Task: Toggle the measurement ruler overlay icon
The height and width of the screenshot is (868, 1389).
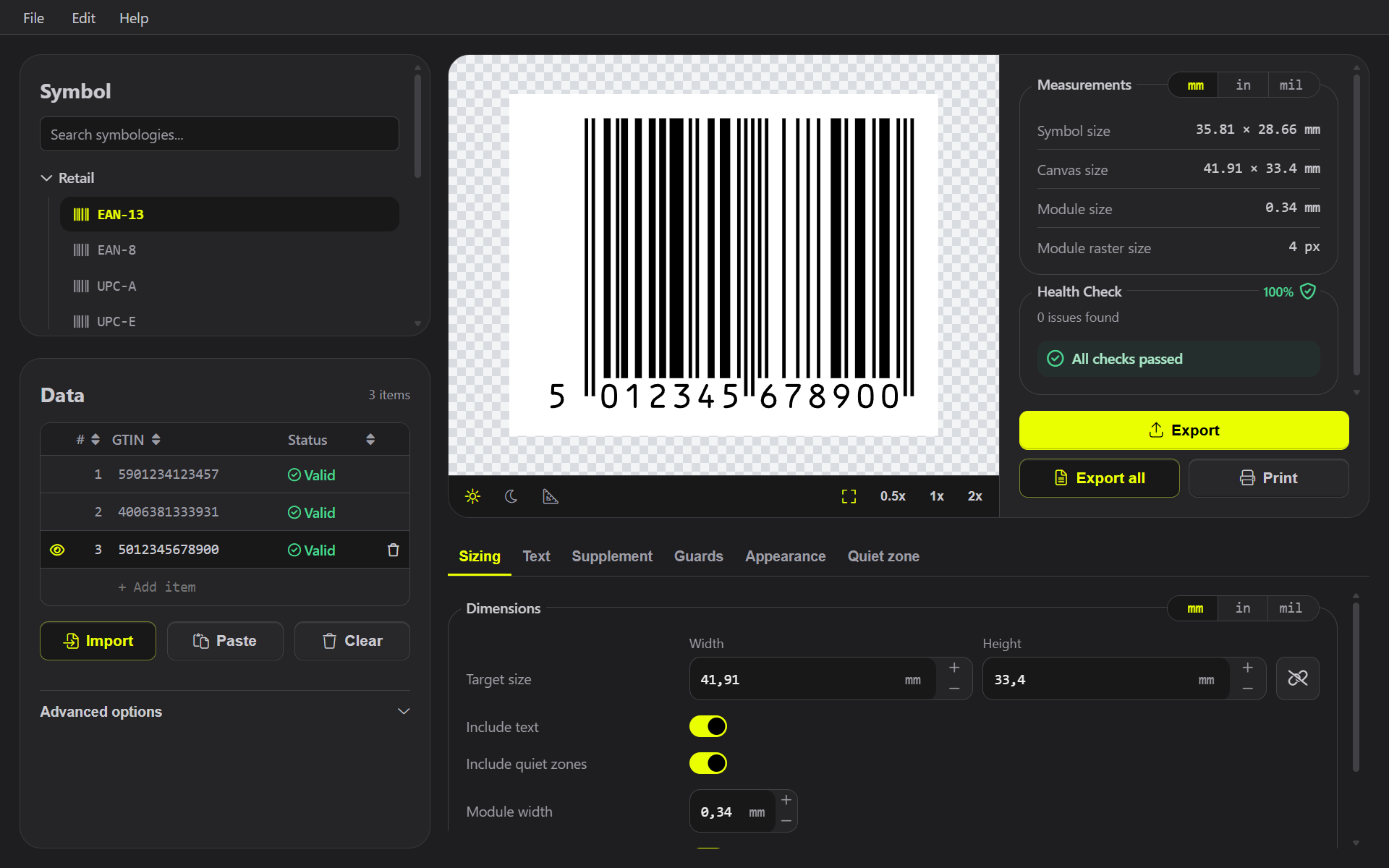Action: tap(551, 496)
